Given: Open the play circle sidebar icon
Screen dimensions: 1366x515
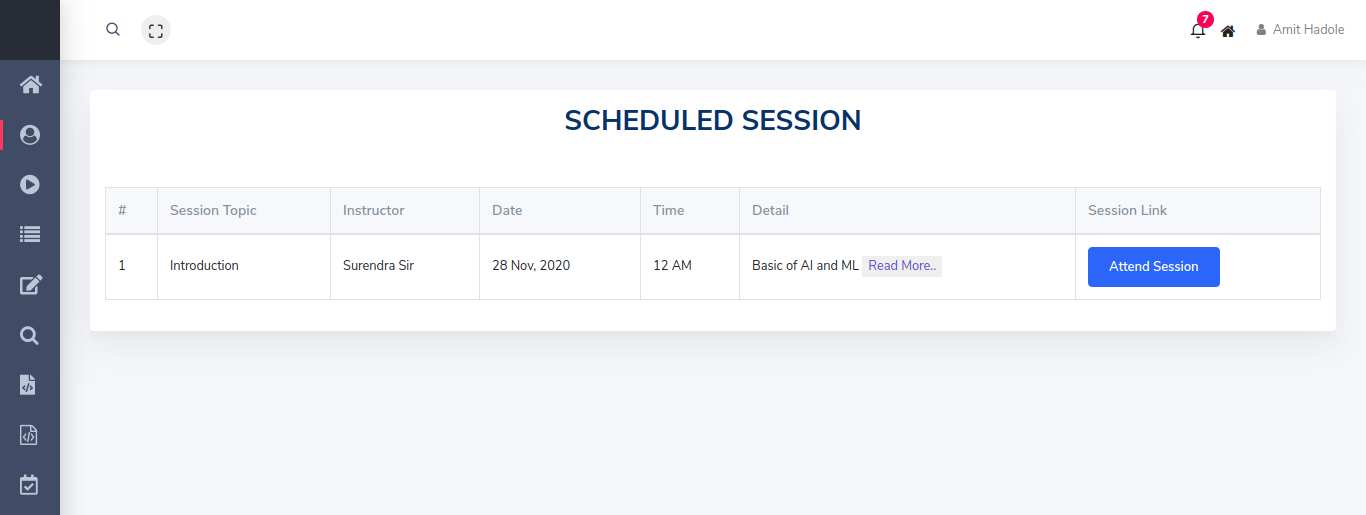Looking at the screenshot, I should tap(30, 185).
